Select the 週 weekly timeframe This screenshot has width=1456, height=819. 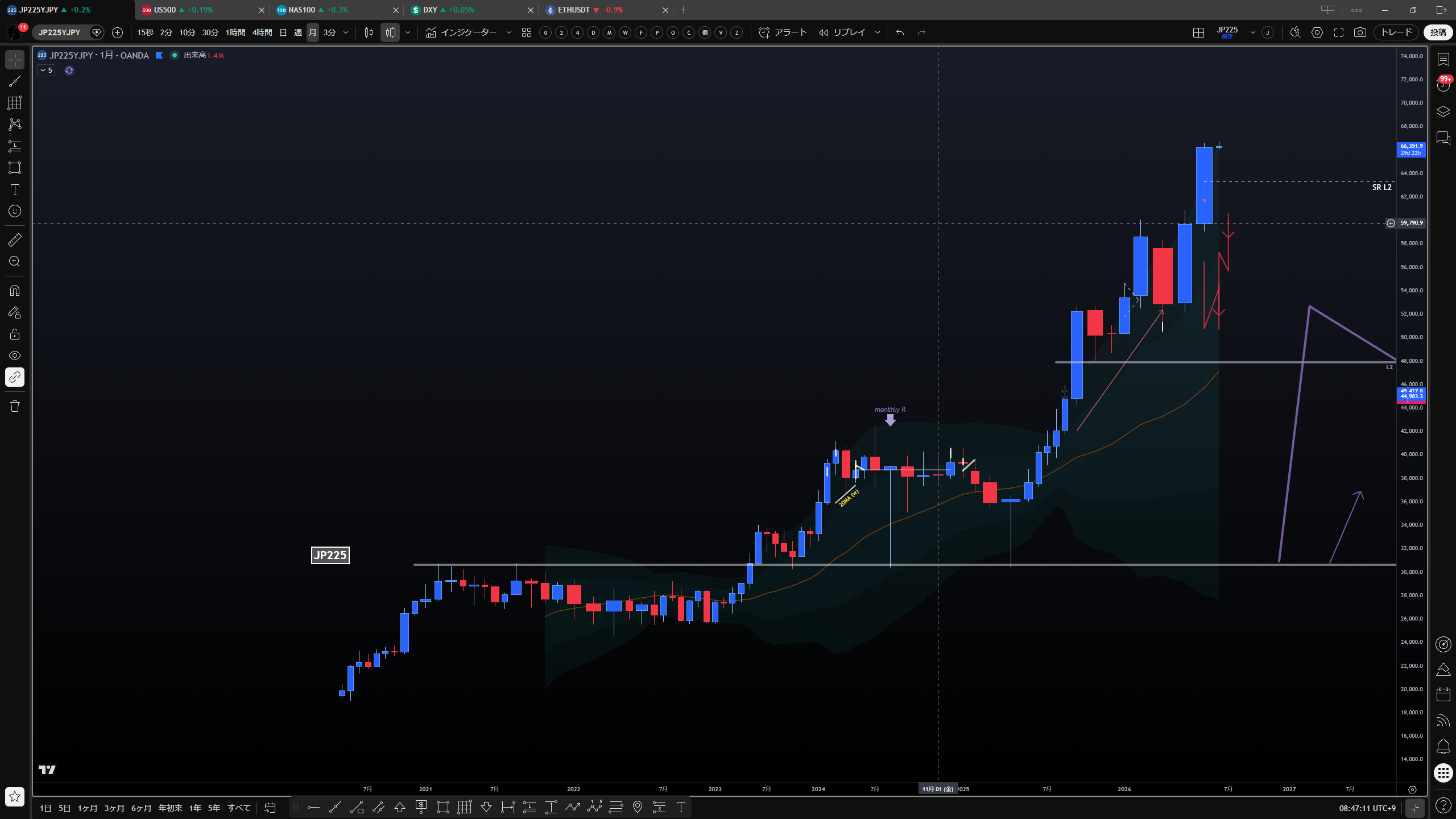tap(297, 32)
